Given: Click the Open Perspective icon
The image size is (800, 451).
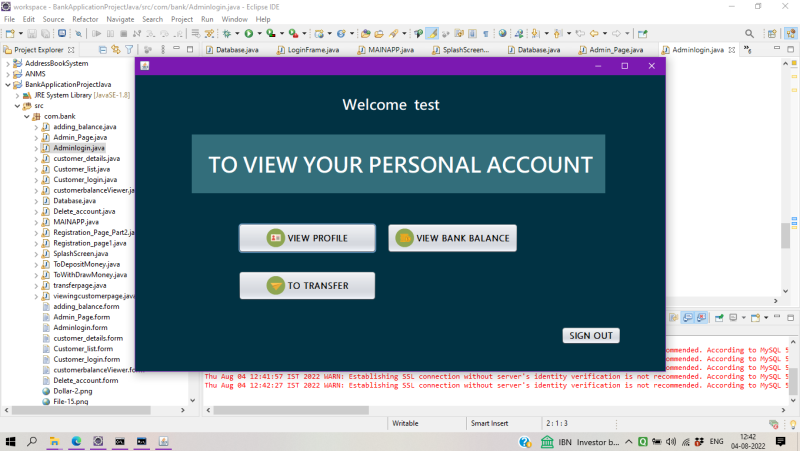Looking at the screenshot, I should tap(772, 34).
